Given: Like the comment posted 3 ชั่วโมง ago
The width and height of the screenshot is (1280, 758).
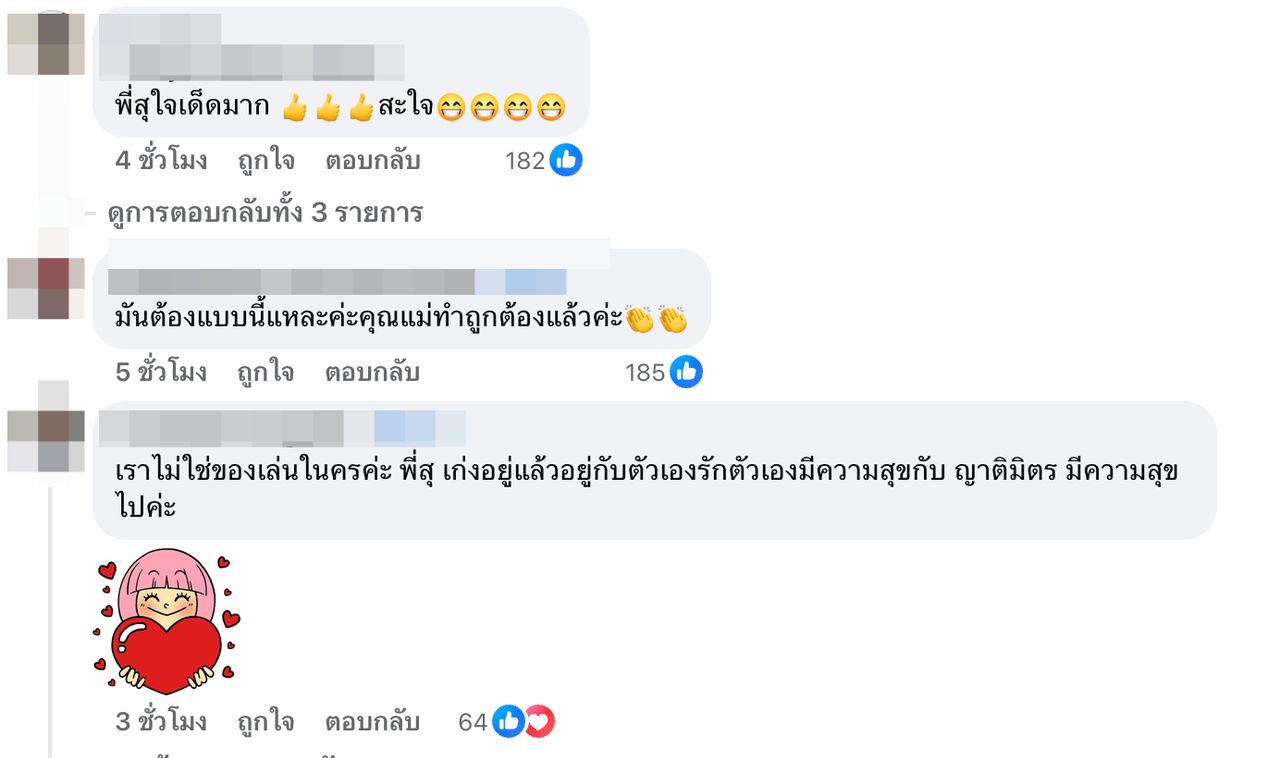Looking at the screenshot, I should 265,722.
